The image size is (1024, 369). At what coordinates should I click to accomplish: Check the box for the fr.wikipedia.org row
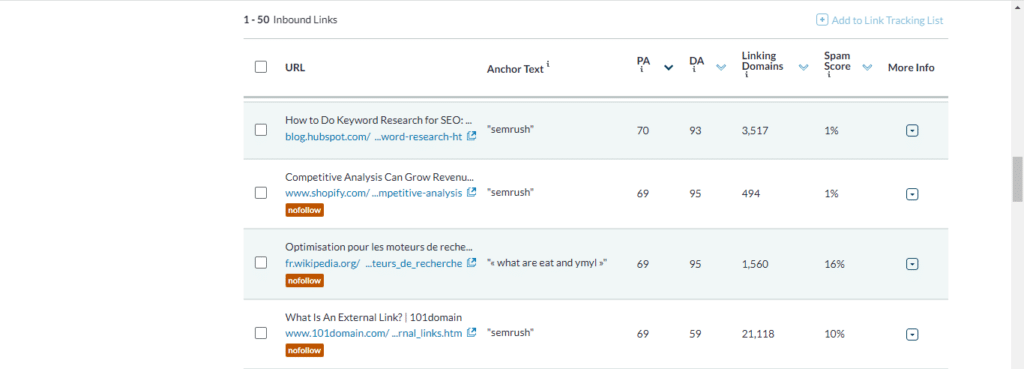pyautogui.click(x=261, y=263)
